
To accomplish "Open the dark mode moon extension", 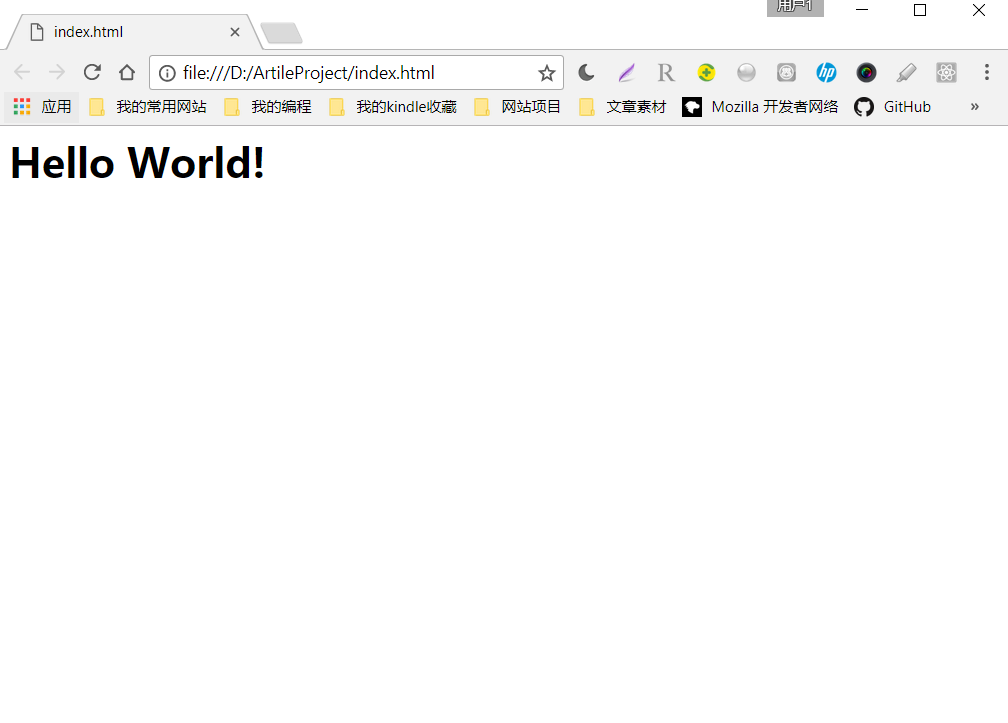I will (586, 72).
